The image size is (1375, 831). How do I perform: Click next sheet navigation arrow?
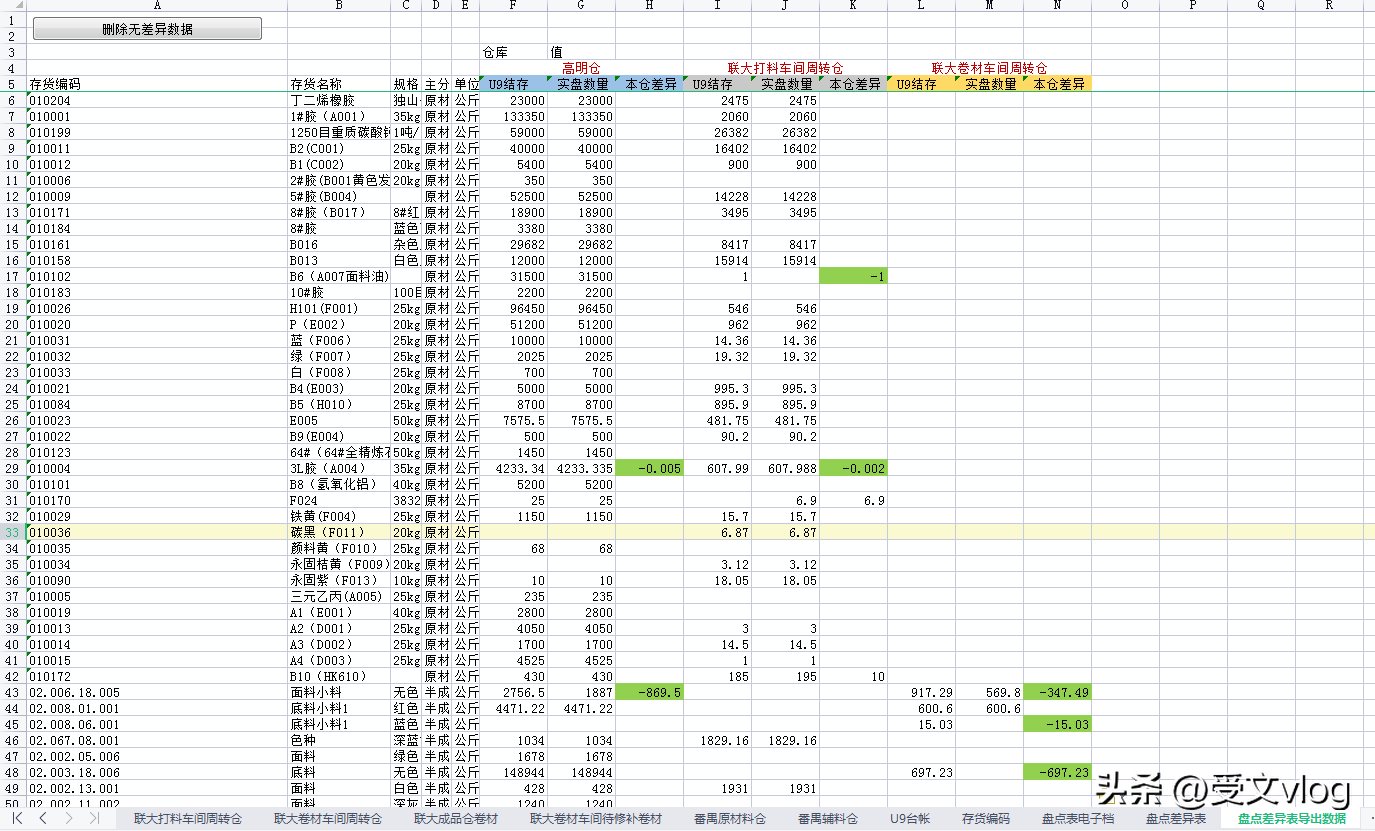coord(68,818)
